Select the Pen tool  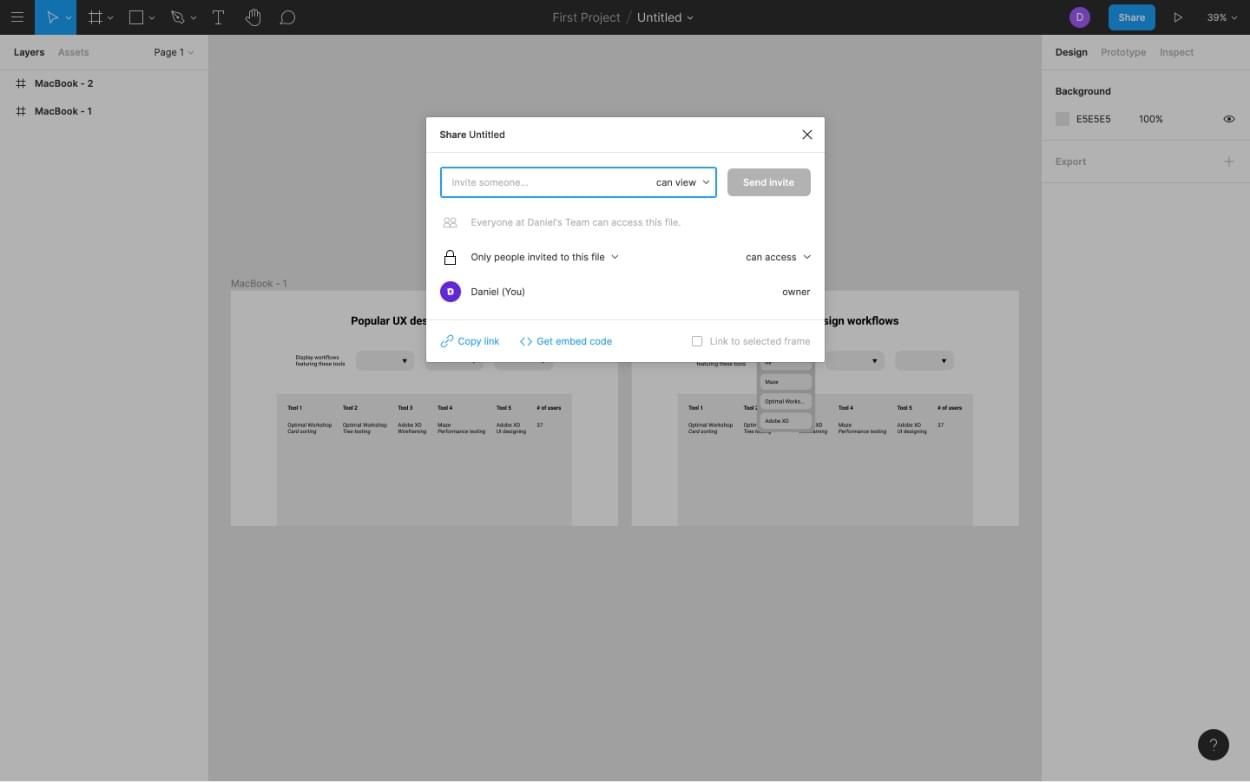pos(178,17)
